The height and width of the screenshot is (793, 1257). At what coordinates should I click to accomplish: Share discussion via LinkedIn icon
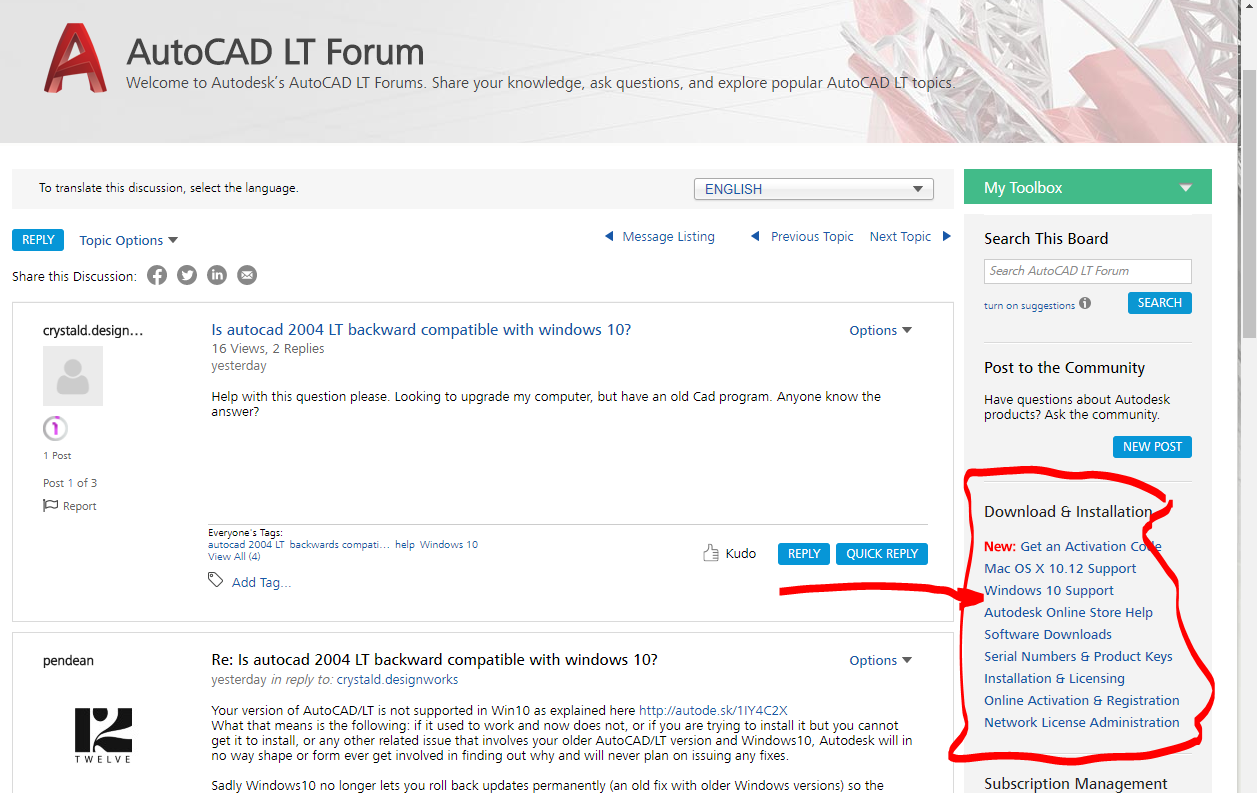coord(217,275)
